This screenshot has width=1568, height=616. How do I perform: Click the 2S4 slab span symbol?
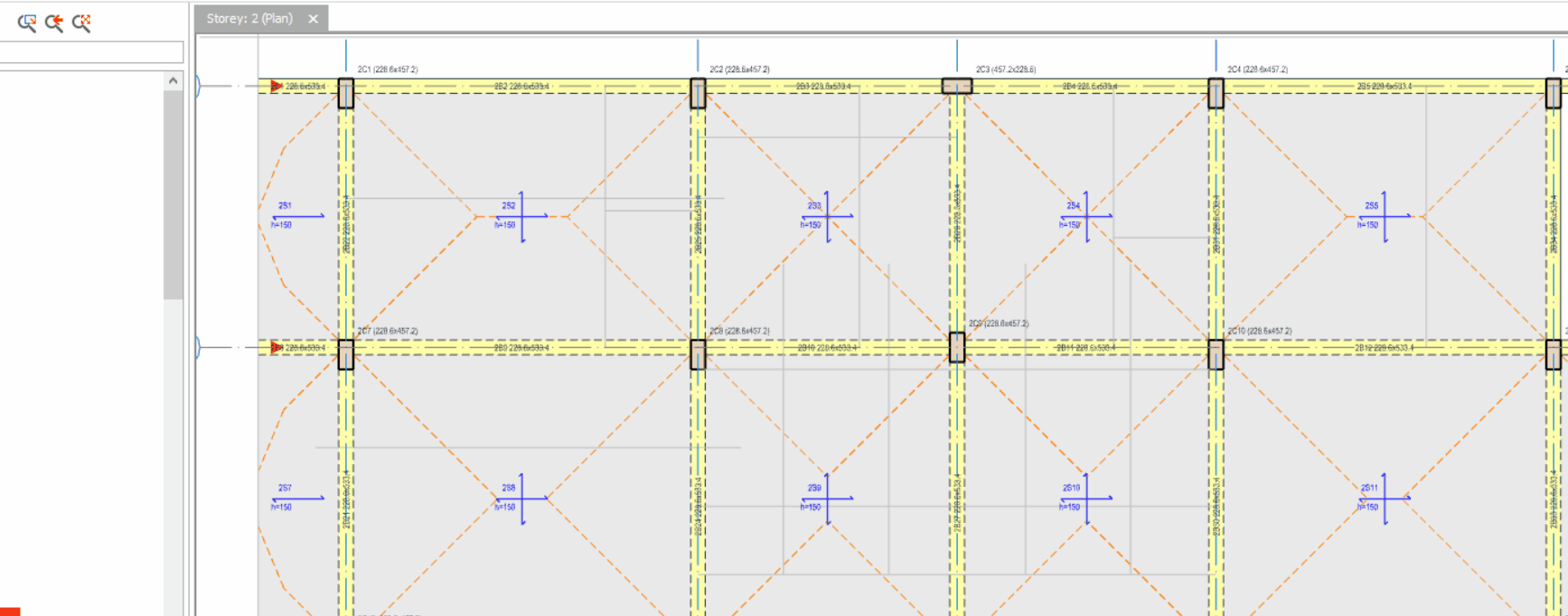coord(1085,217)
